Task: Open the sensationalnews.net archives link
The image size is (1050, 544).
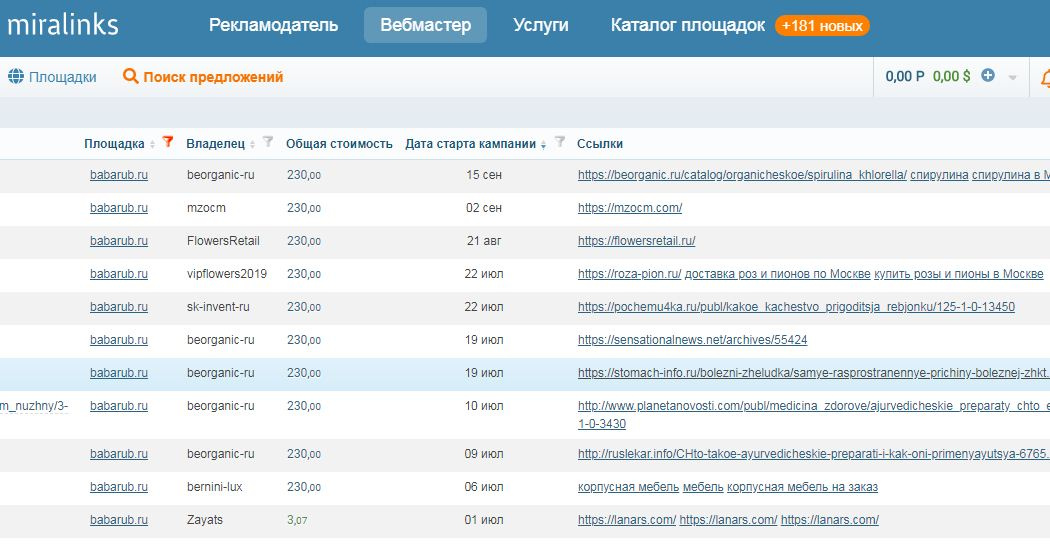Action: point(692,340)
